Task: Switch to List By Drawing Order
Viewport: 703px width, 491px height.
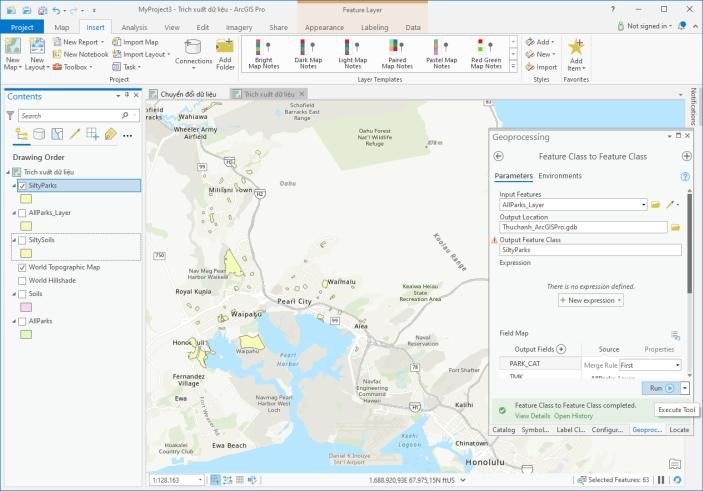Action: (x=21, y=134)
